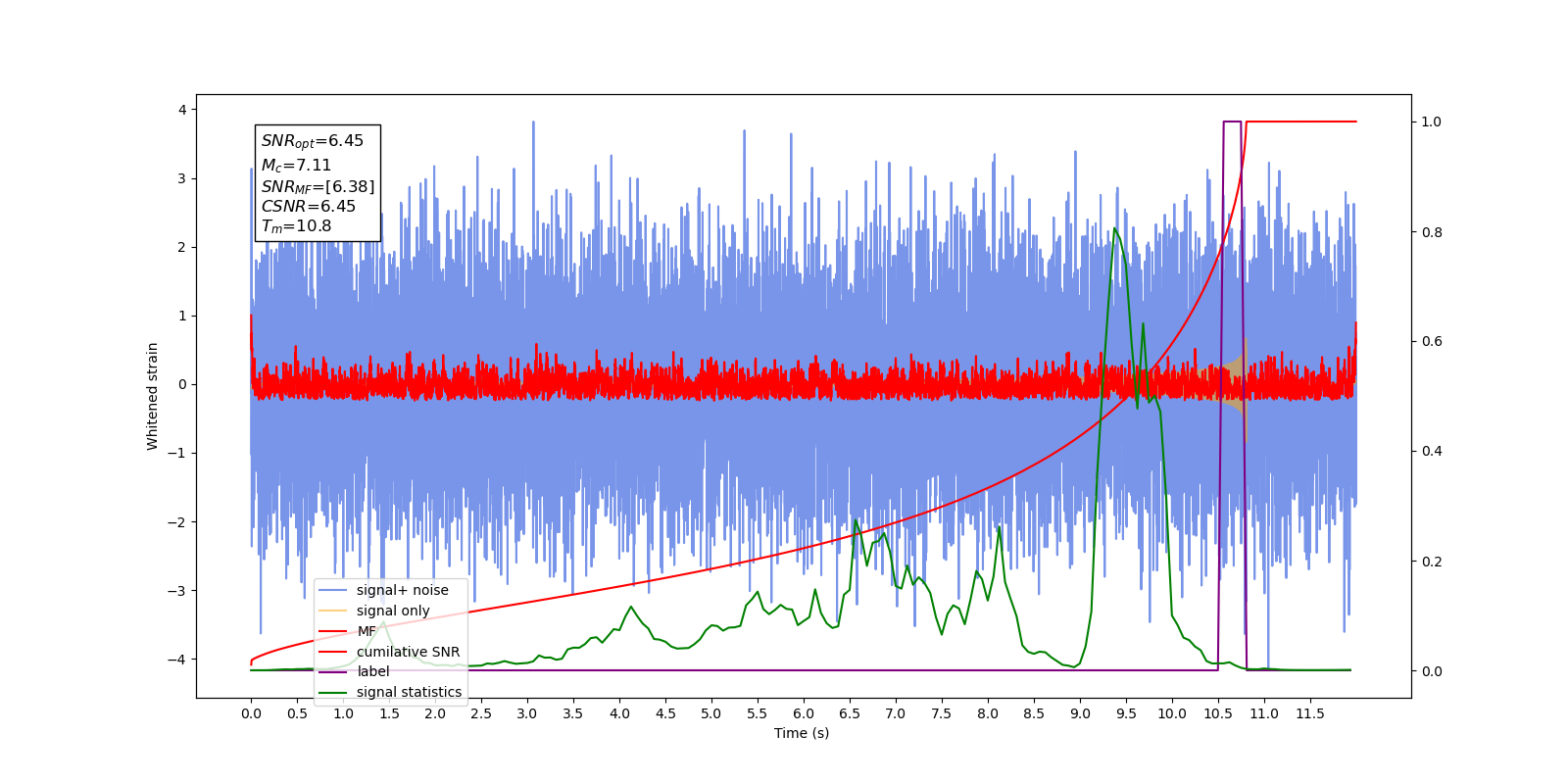Click the Mc=7.11 annotation text
This screenshot has height=784, width=1568.
coord(296,166)
